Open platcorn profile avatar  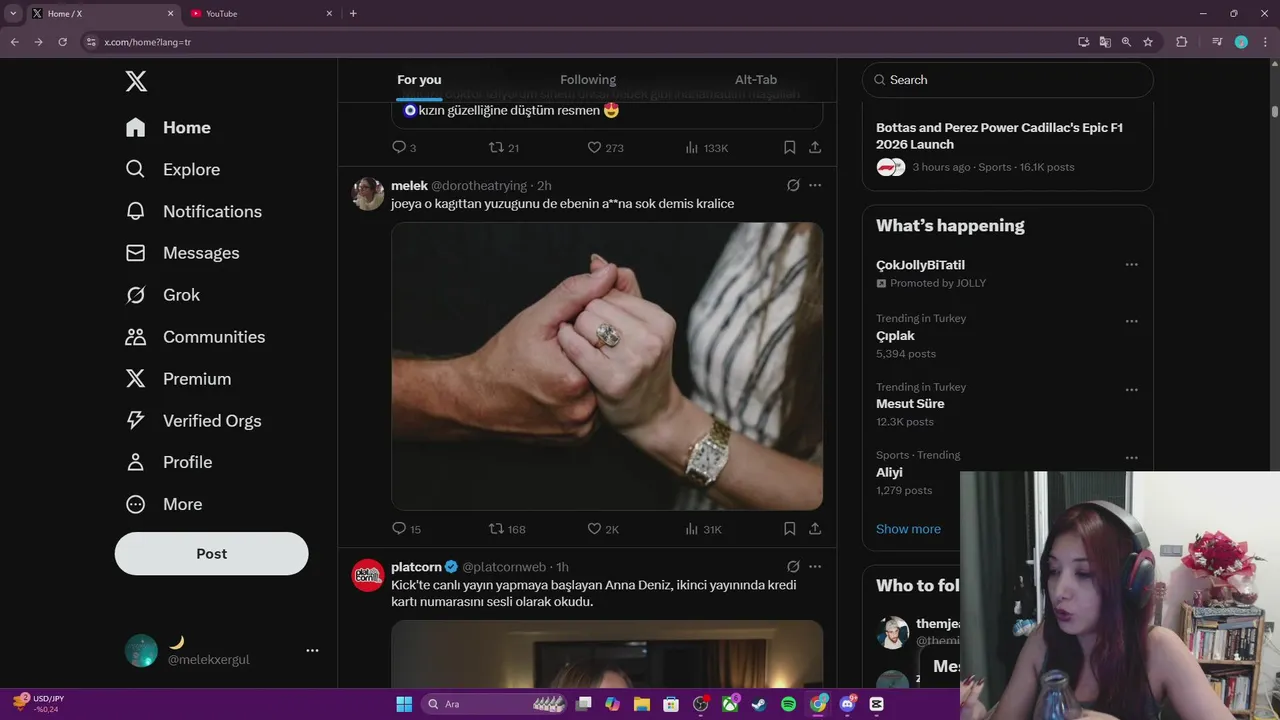click(368, 575)
